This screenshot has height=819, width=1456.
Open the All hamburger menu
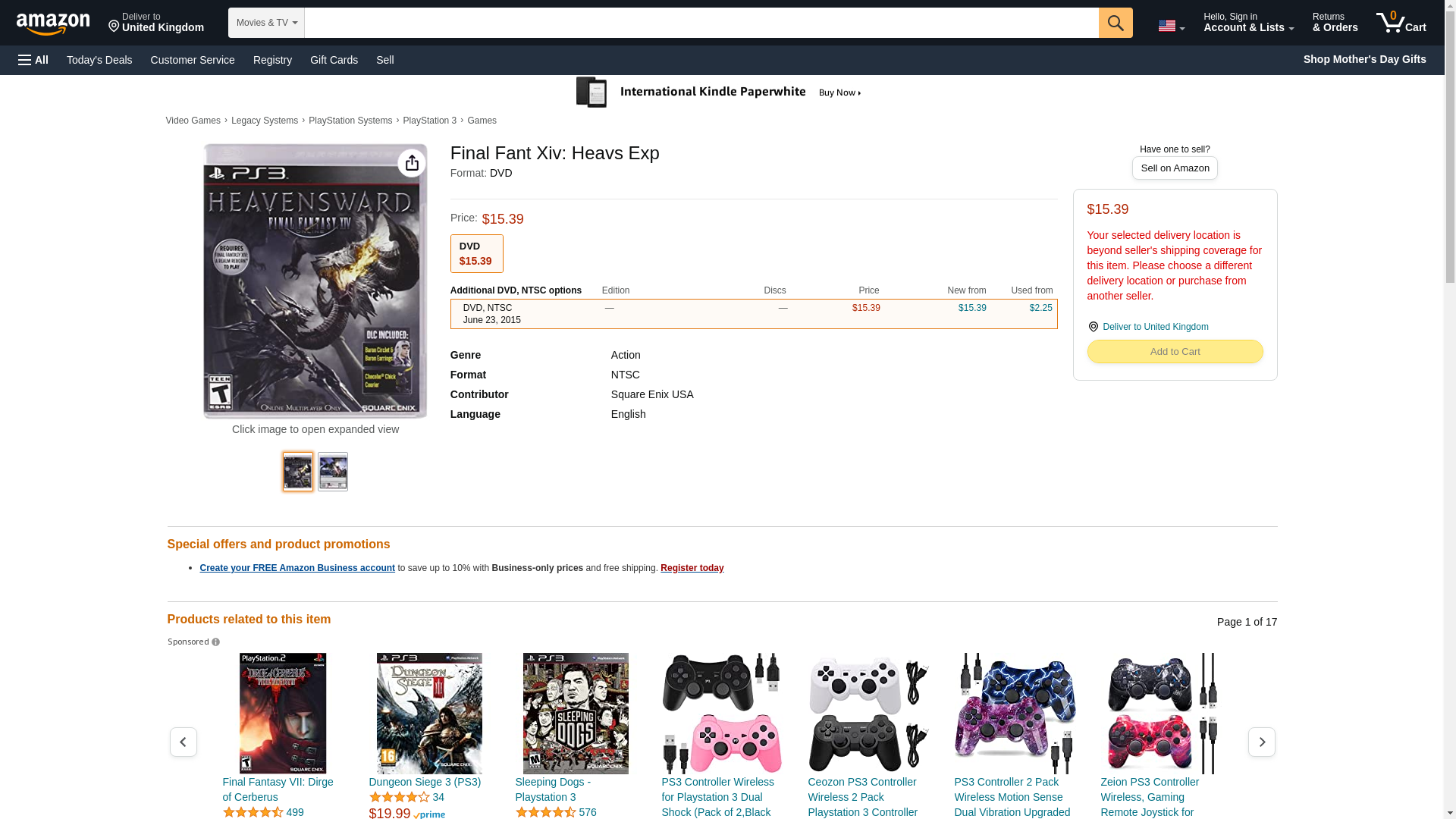[x=33, y=60]
